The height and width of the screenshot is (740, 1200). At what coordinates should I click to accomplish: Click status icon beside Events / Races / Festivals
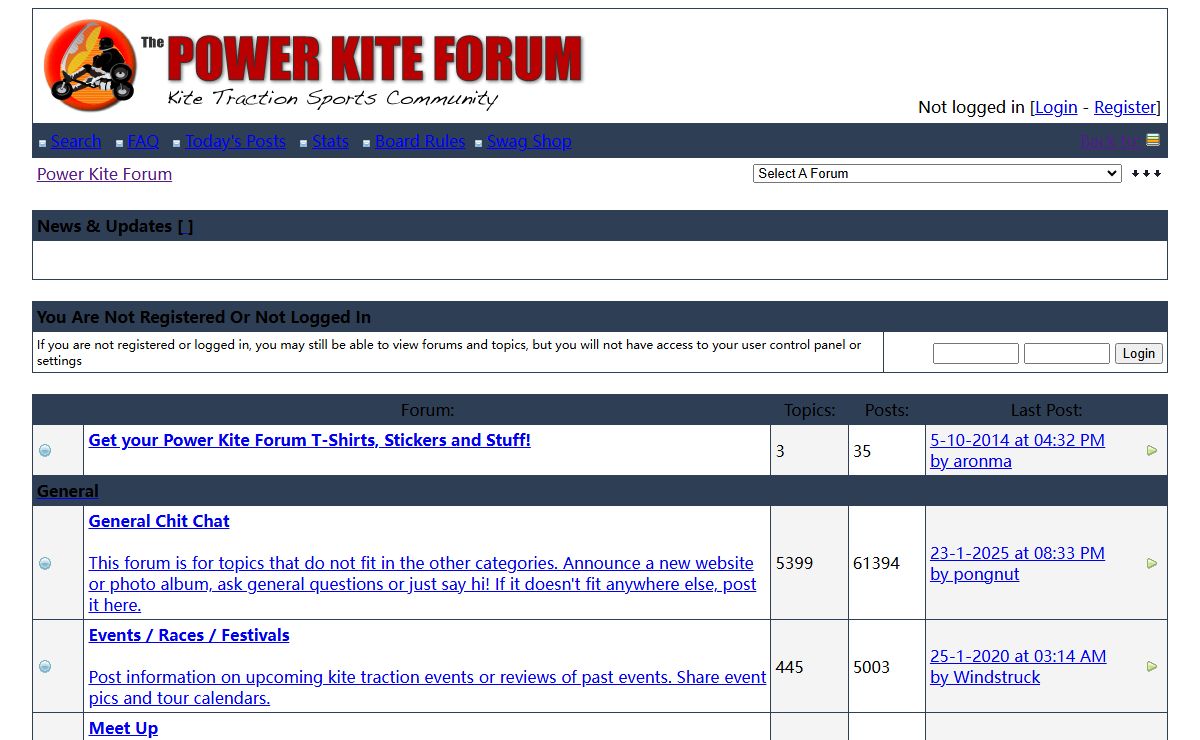click(45, 666)
